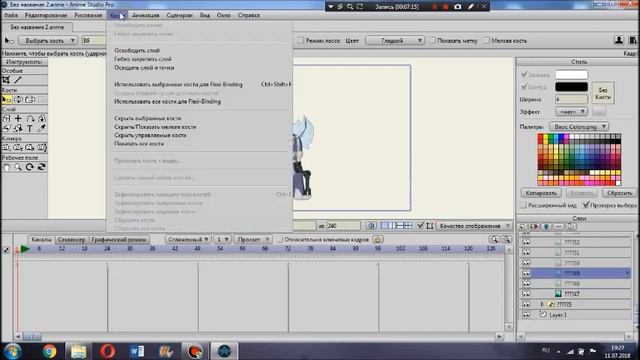
Task: Click the Reset/Orbit Workspace tool
Action: click(42, 167)
